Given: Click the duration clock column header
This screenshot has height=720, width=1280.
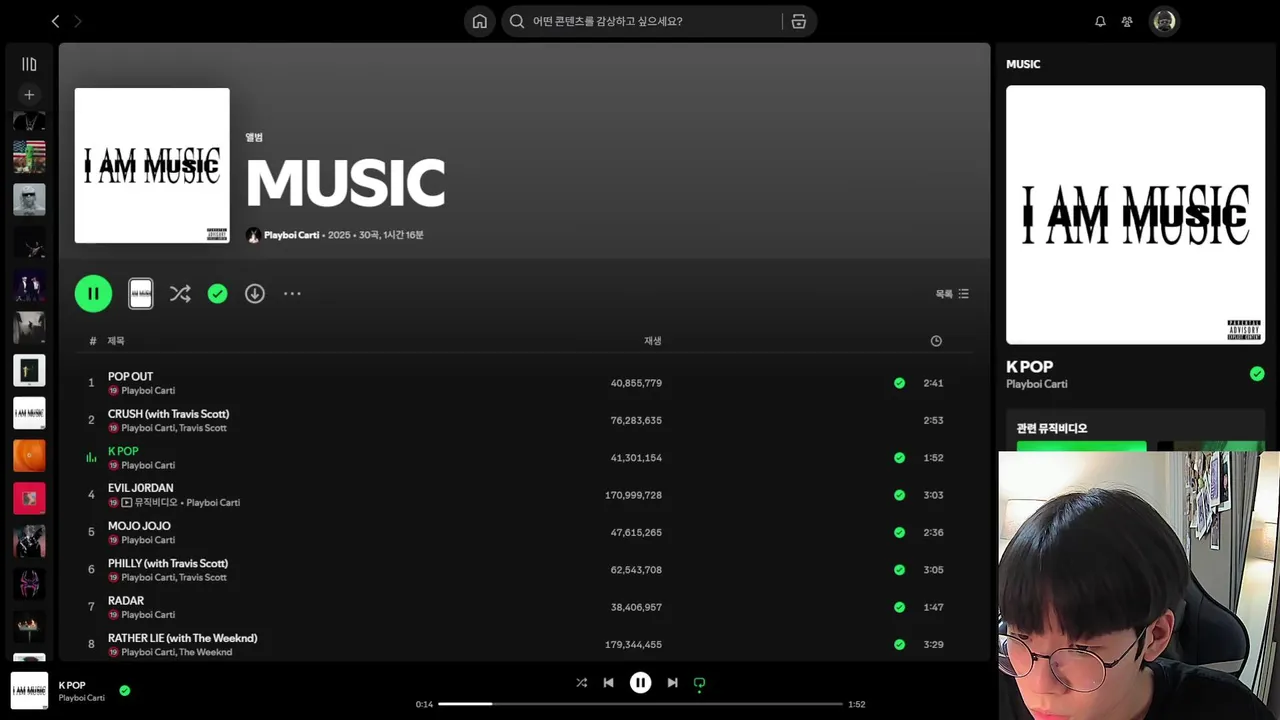Looking at the screenshot, I should [x=936, y=341].
